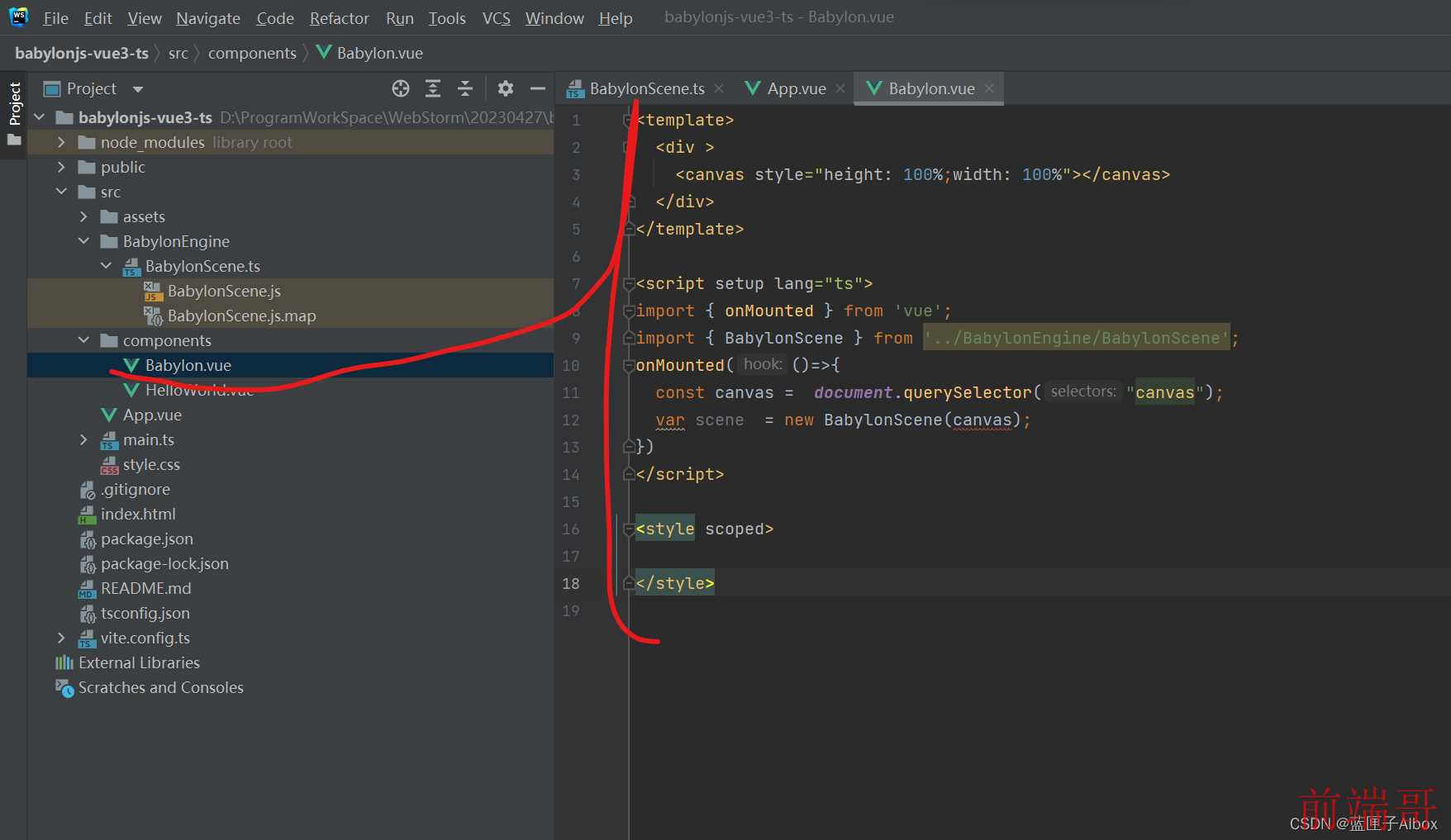The width and height of the screenshot is (1451, 840).
Task: Hide the Project panel with minus icon
Action: click(538, 88)
